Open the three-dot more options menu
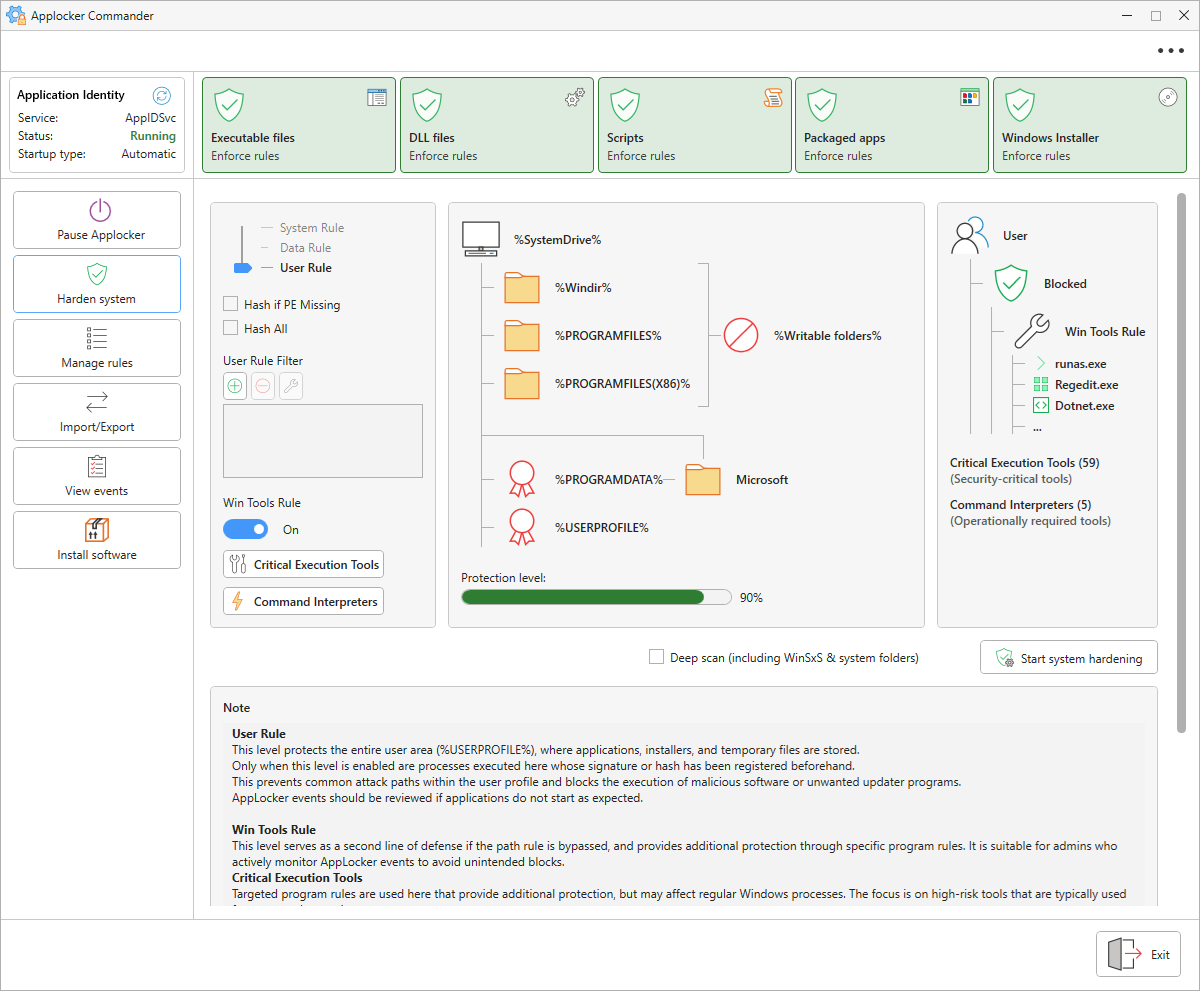The width and height of the screenshot is (1200, 991). coord(1170,51)
